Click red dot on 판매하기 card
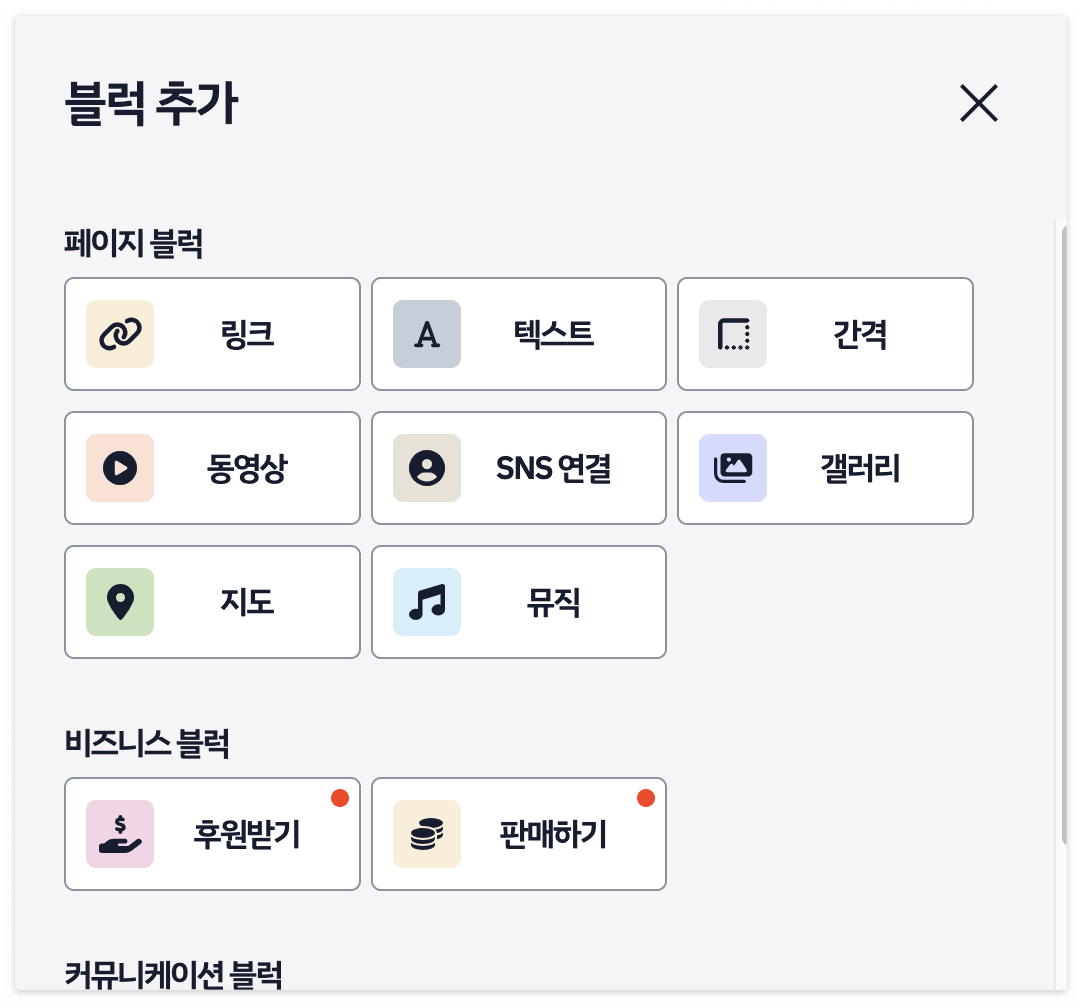The width and height of the screenshot is (1082, 1005). click(x=645, y=798)
